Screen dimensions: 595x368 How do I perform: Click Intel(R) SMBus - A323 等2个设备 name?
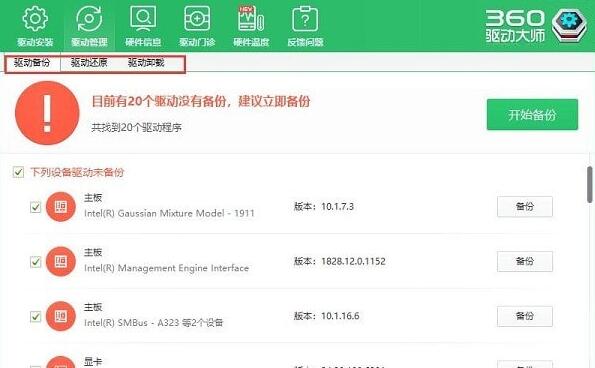(x=154, y=323)
